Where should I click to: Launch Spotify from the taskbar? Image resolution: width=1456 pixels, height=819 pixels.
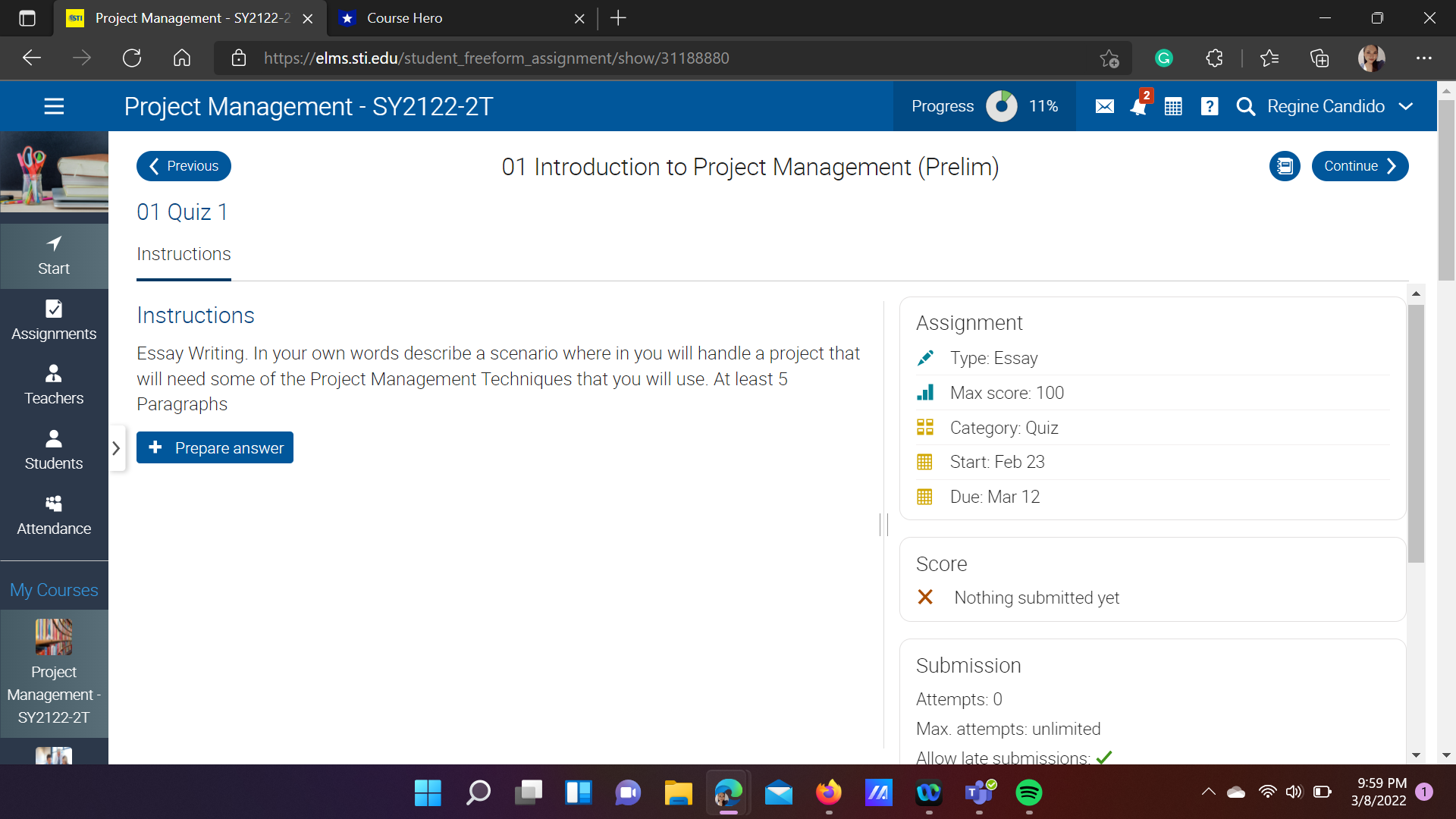point(1029,792)
